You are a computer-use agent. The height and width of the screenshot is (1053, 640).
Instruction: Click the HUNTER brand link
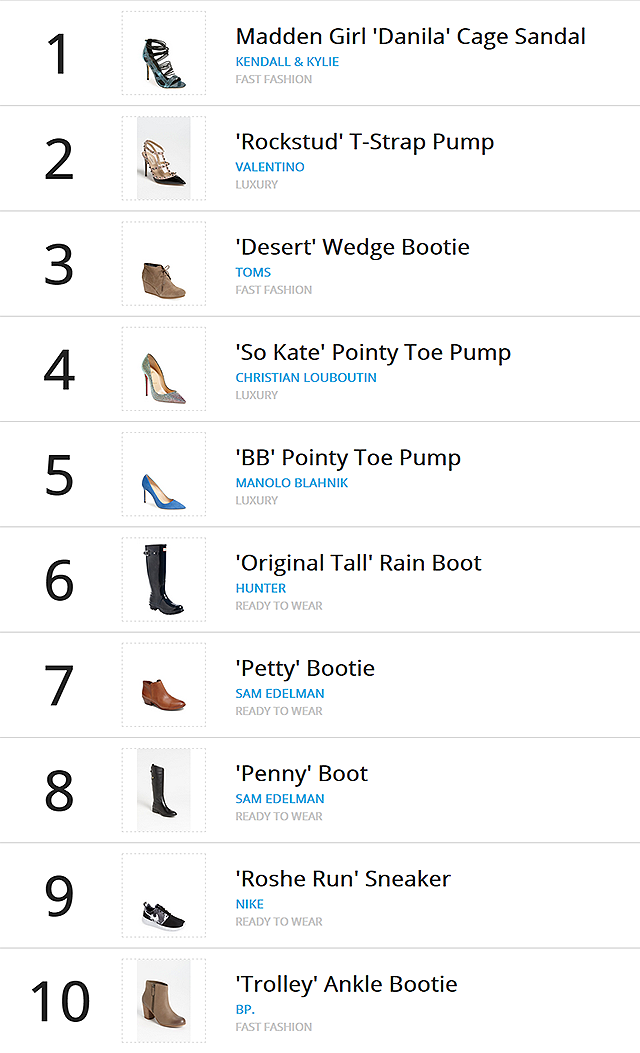[261, 588]
